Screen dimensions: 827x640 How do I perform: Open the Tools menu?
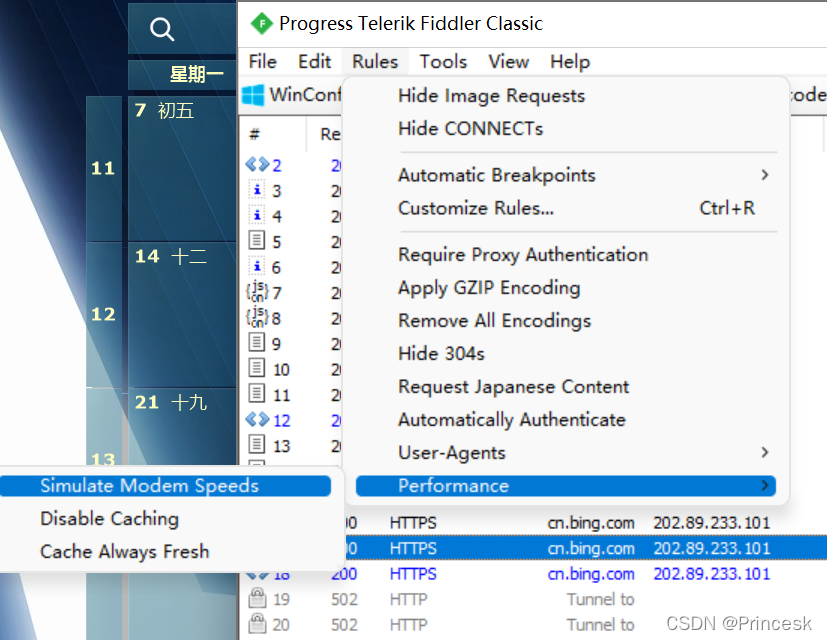[443, 62]
